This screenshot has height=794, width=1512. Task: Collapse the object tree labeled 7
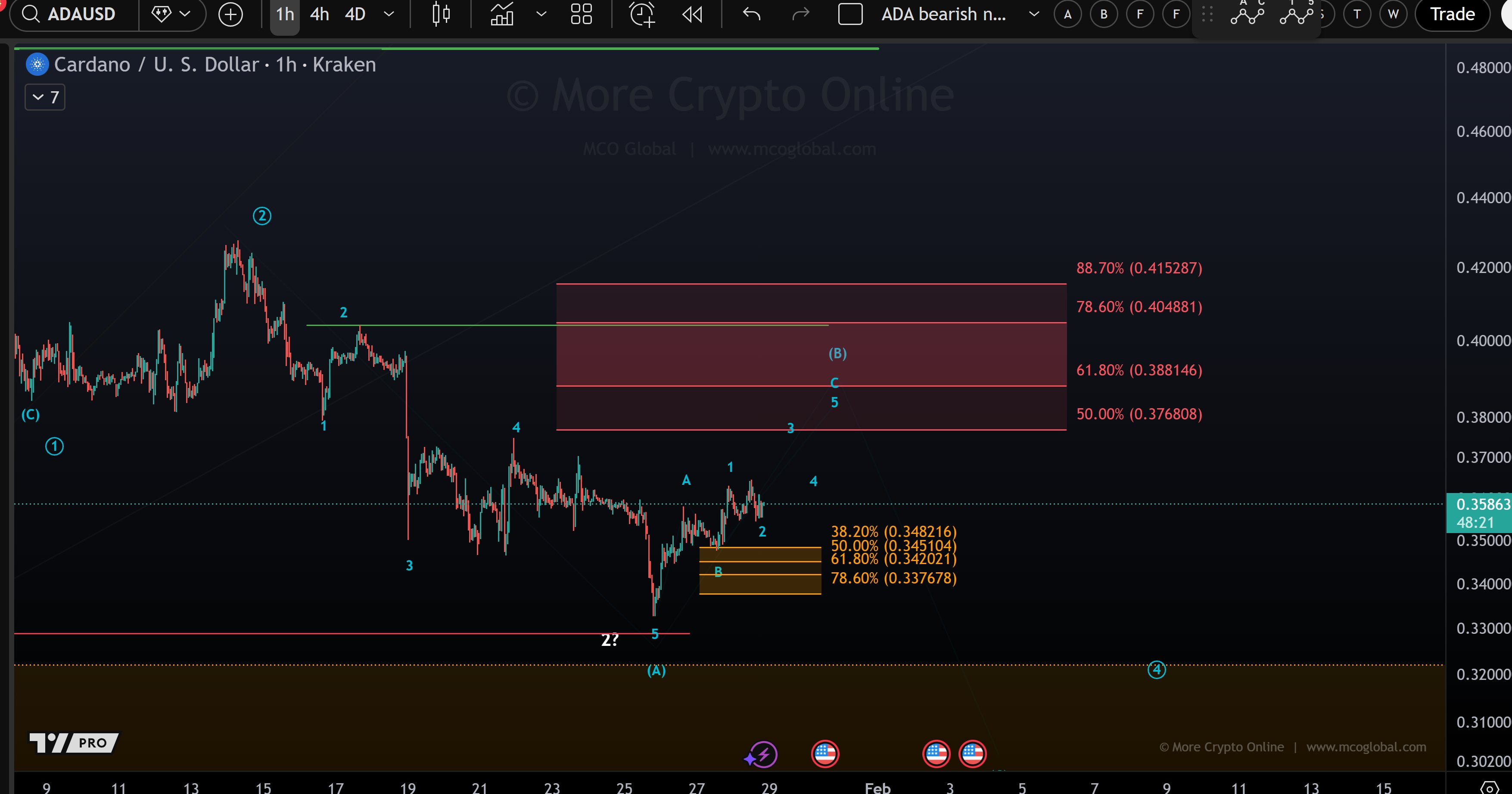tap(44, 97)
